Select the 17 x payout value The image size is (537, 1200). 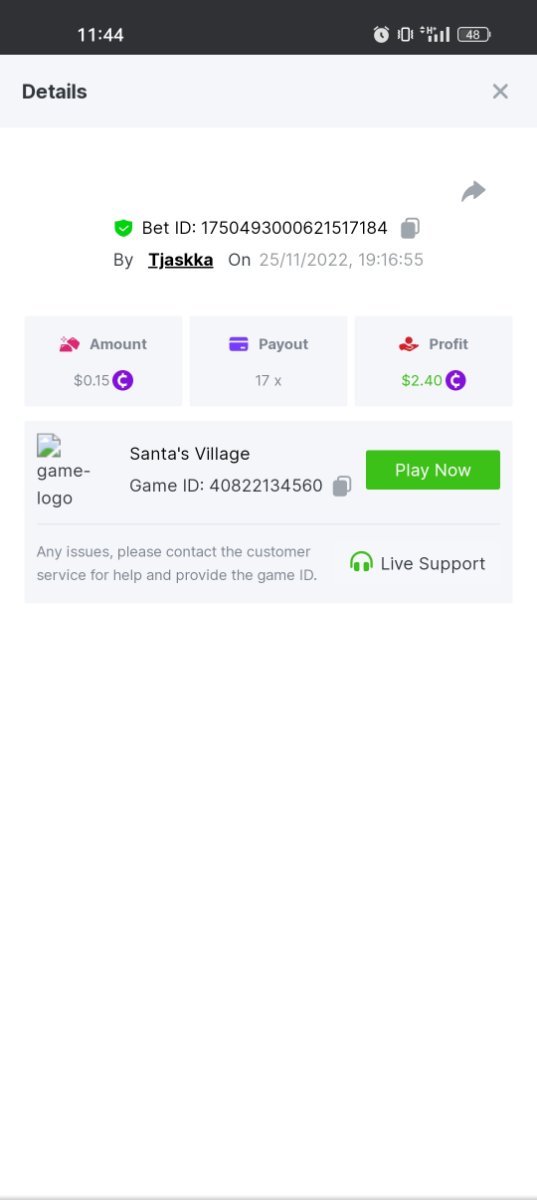(269, 380)
